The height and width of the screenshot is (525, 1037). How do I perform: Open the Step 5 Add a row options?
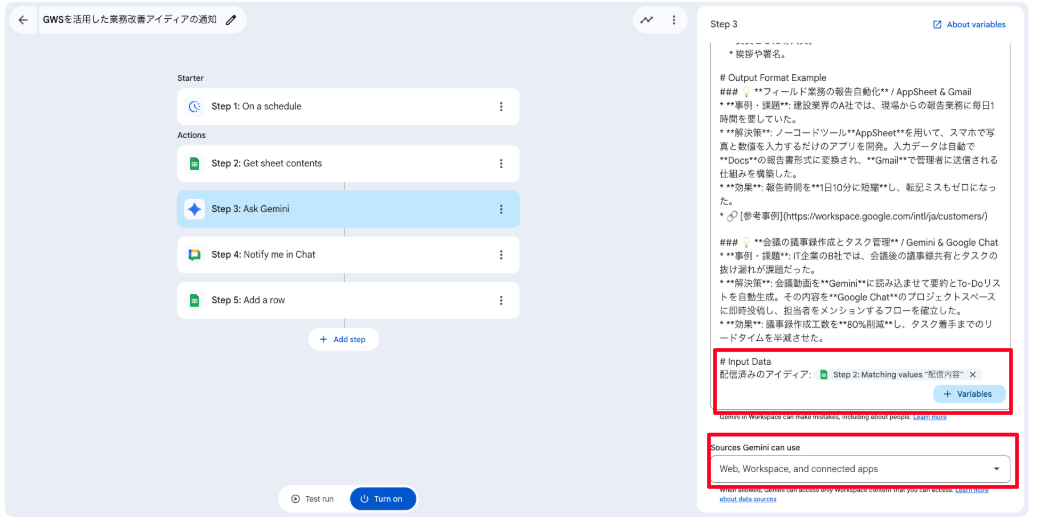coord(501,300)
